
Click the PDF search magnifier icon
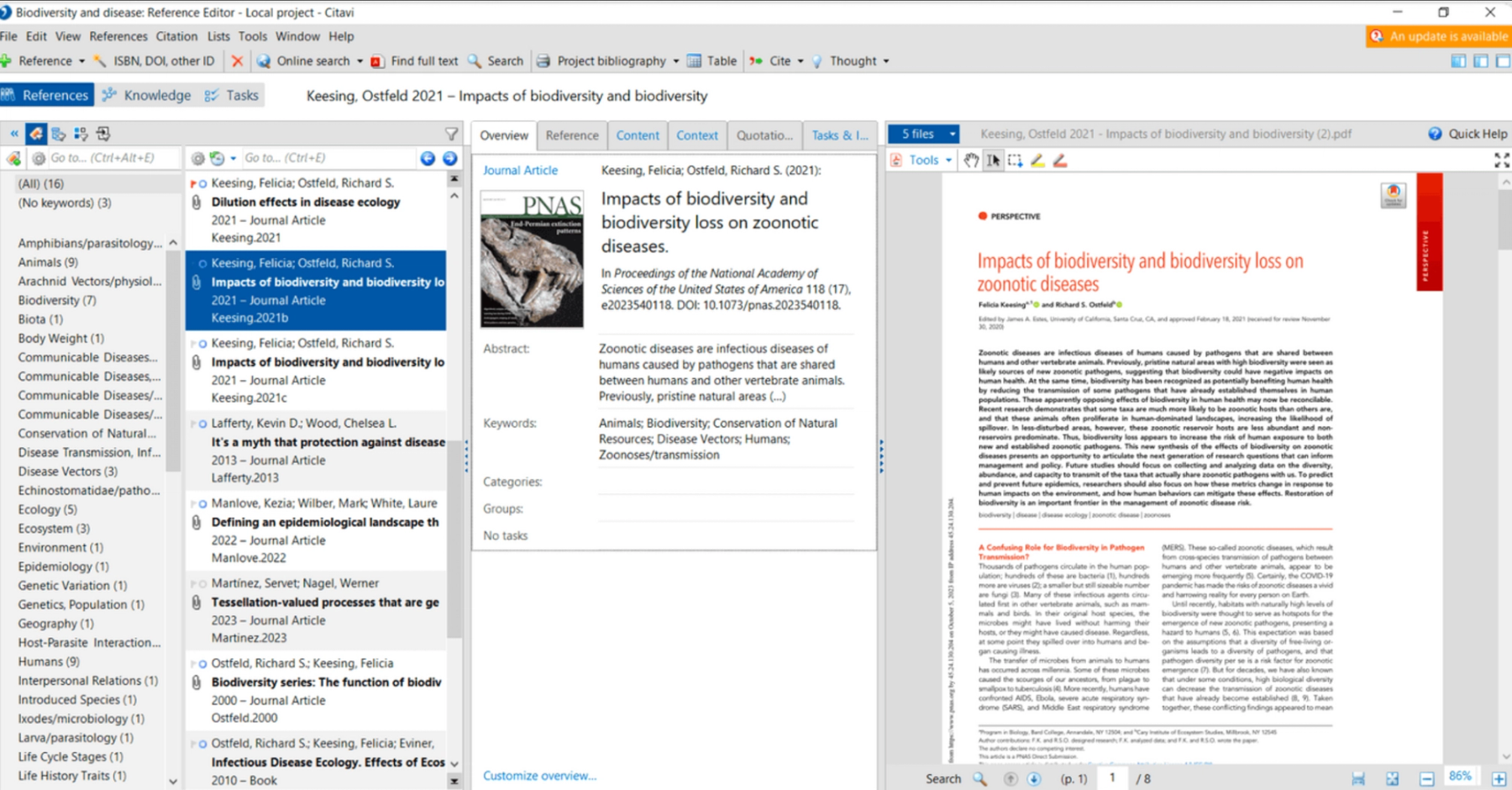(979, 779)
